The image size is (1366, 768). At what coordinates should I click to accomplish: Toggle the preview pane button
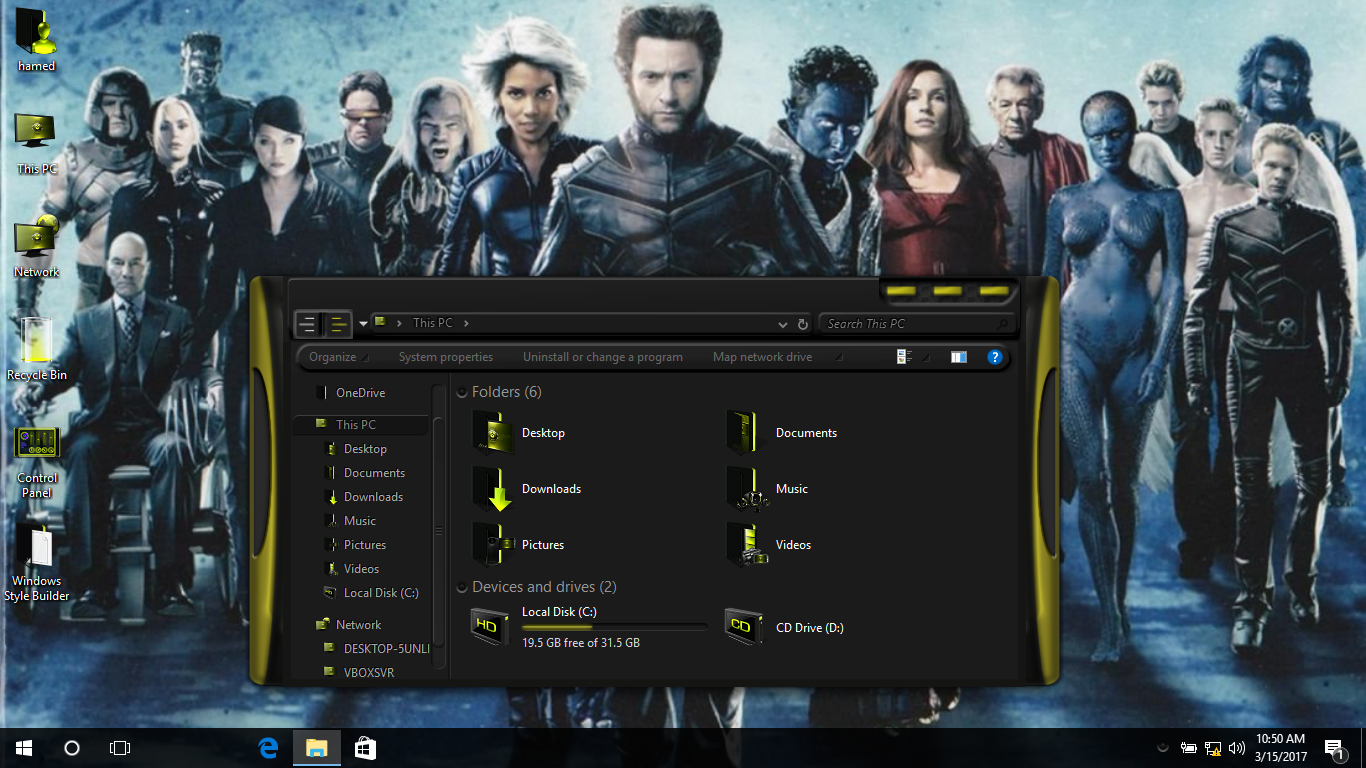(x=959, y=357)
